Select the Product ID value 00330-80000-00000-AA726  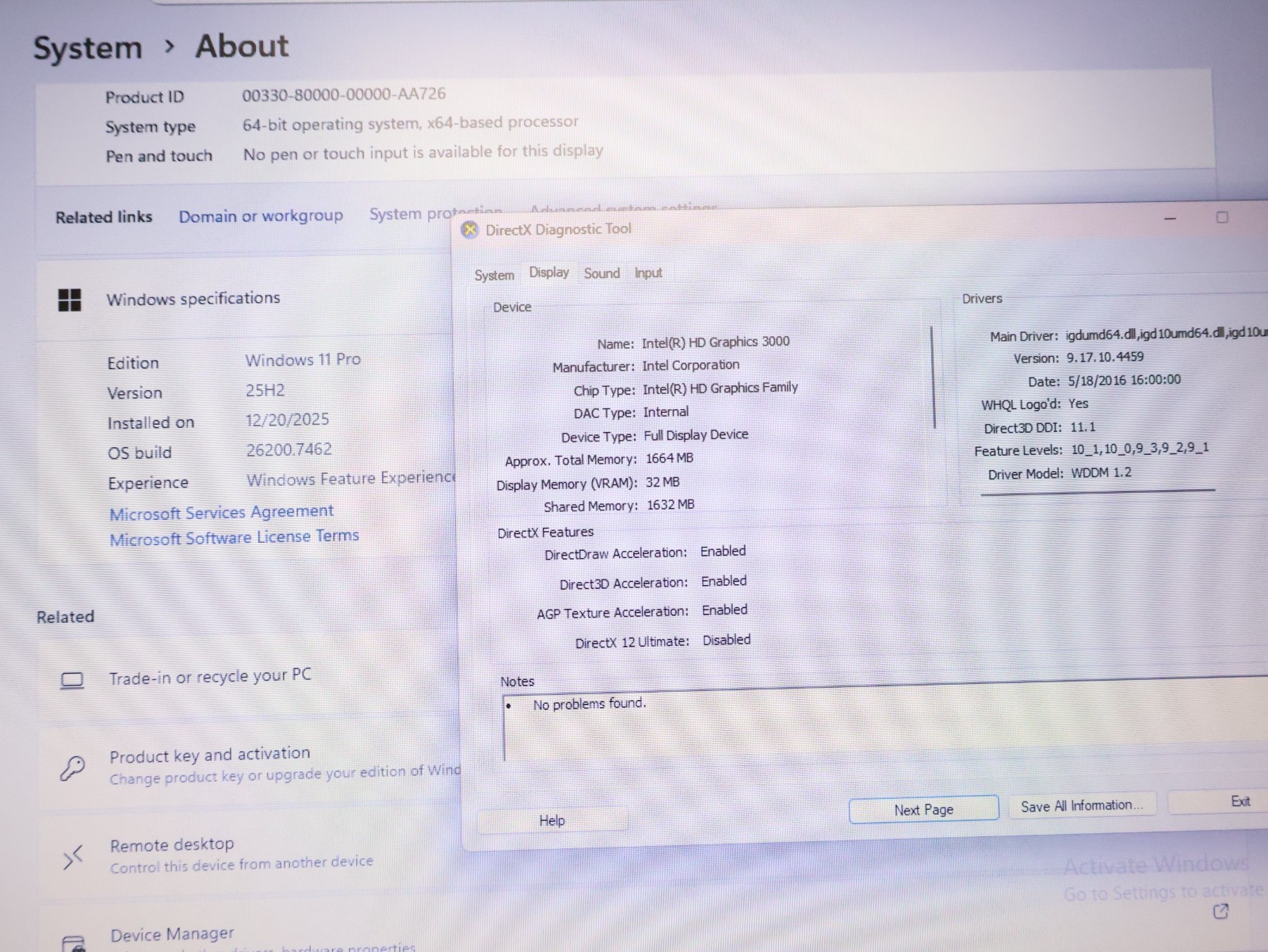(x=344, y=94)
